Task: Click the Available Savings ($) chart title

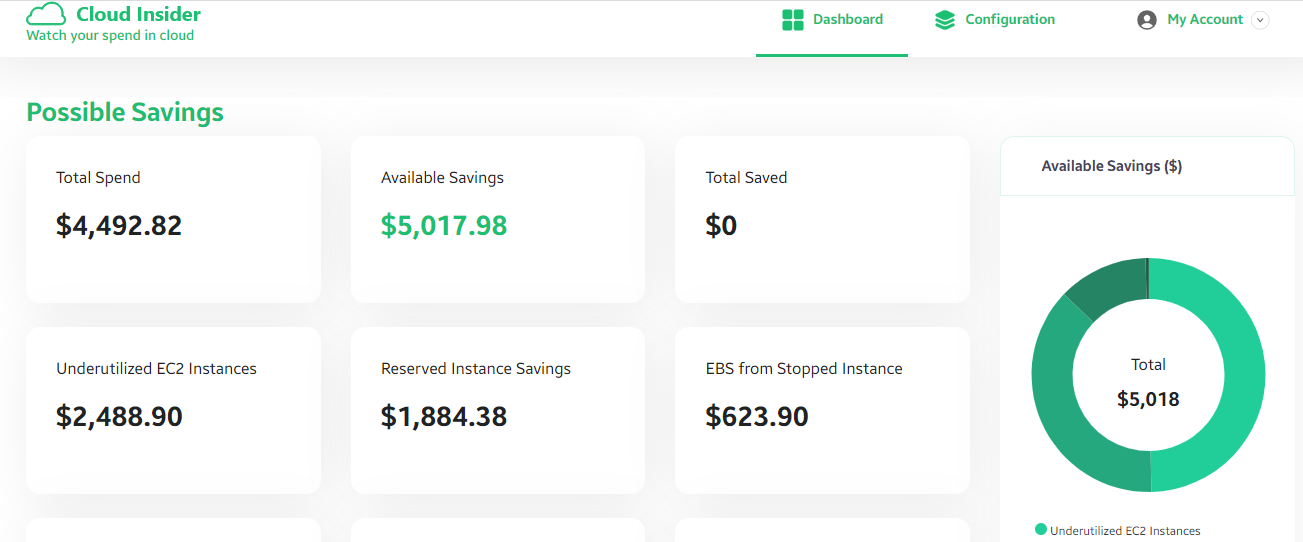Action: point(1112,166)
